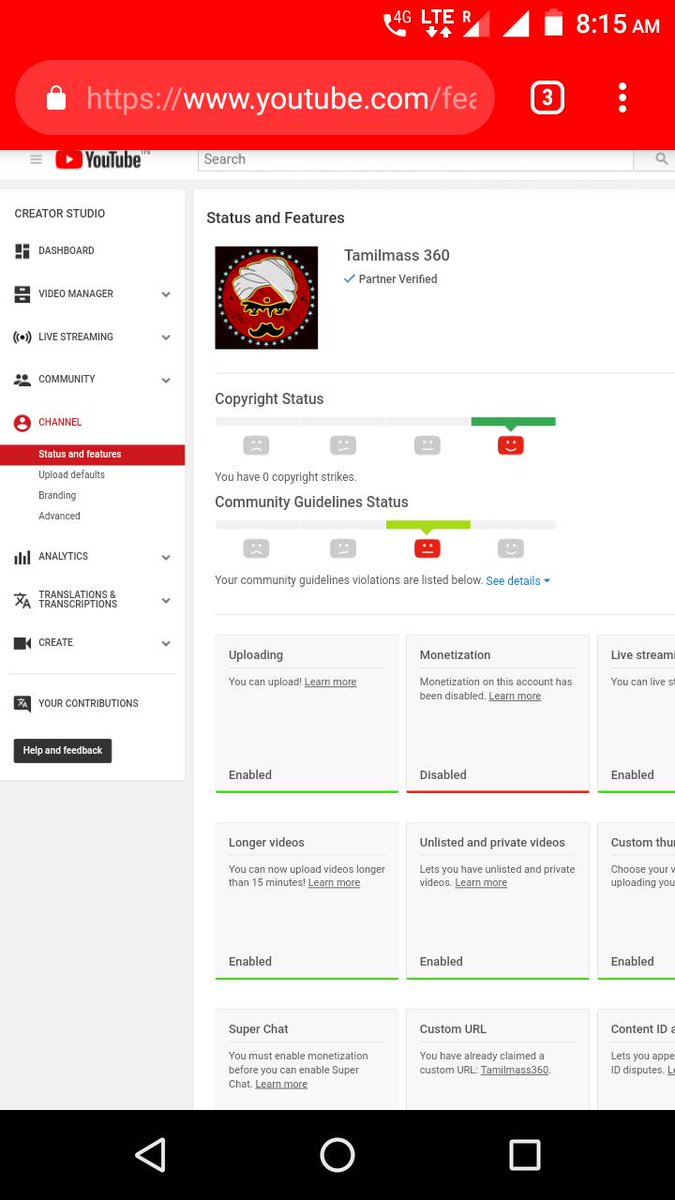Click the search magnifier button
Image resolution: width=675 pixels, height=1200 pixels.
tap(661, 159)
